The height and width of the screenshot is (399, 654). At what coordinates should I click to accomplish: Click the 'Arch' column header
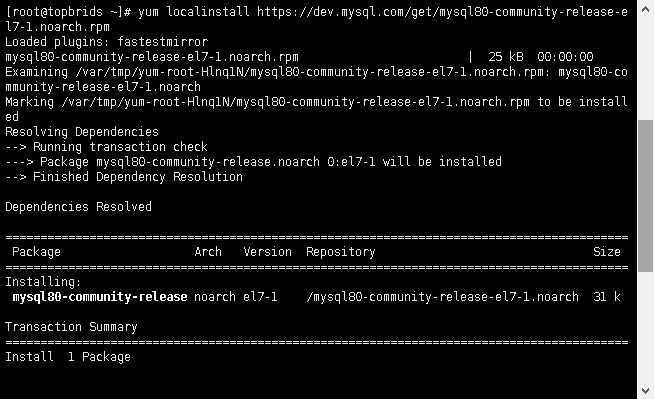point(208,252)
